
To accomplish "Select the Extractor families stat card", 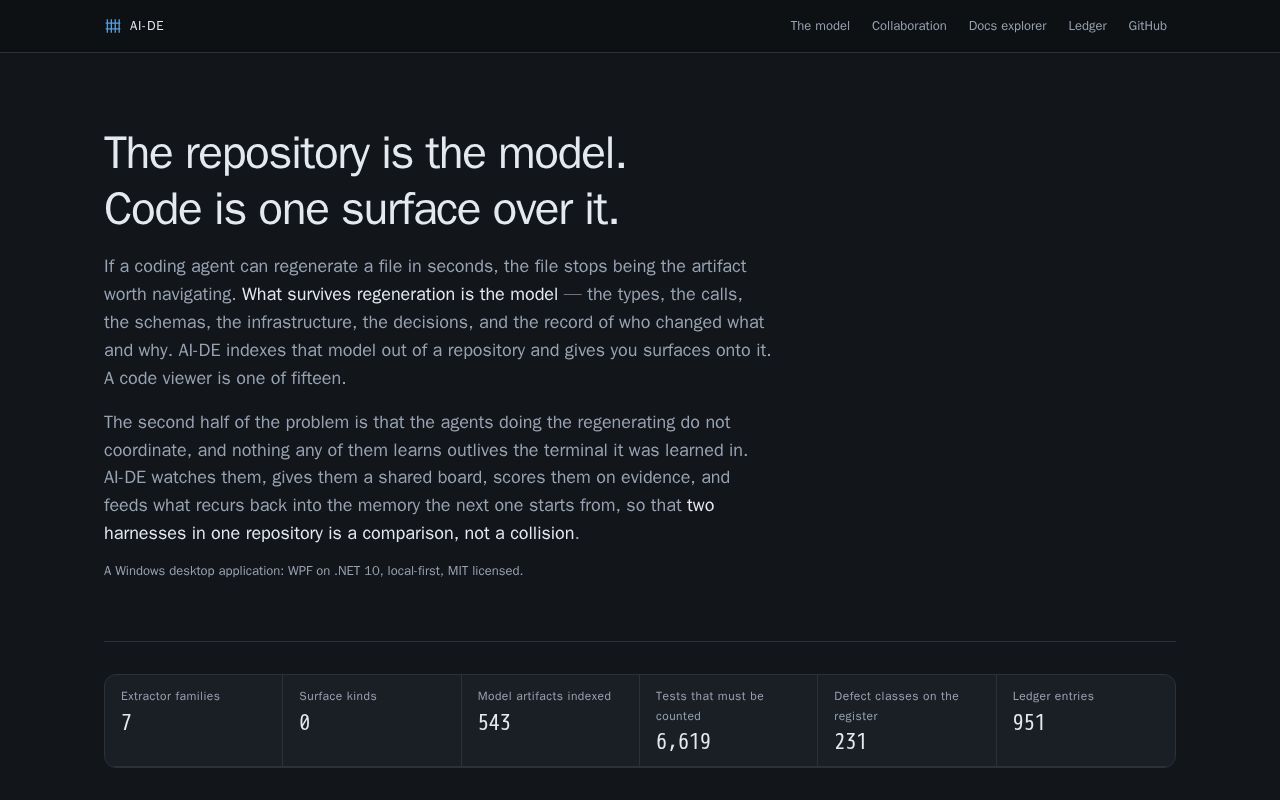I will click(x=194, y=721).
